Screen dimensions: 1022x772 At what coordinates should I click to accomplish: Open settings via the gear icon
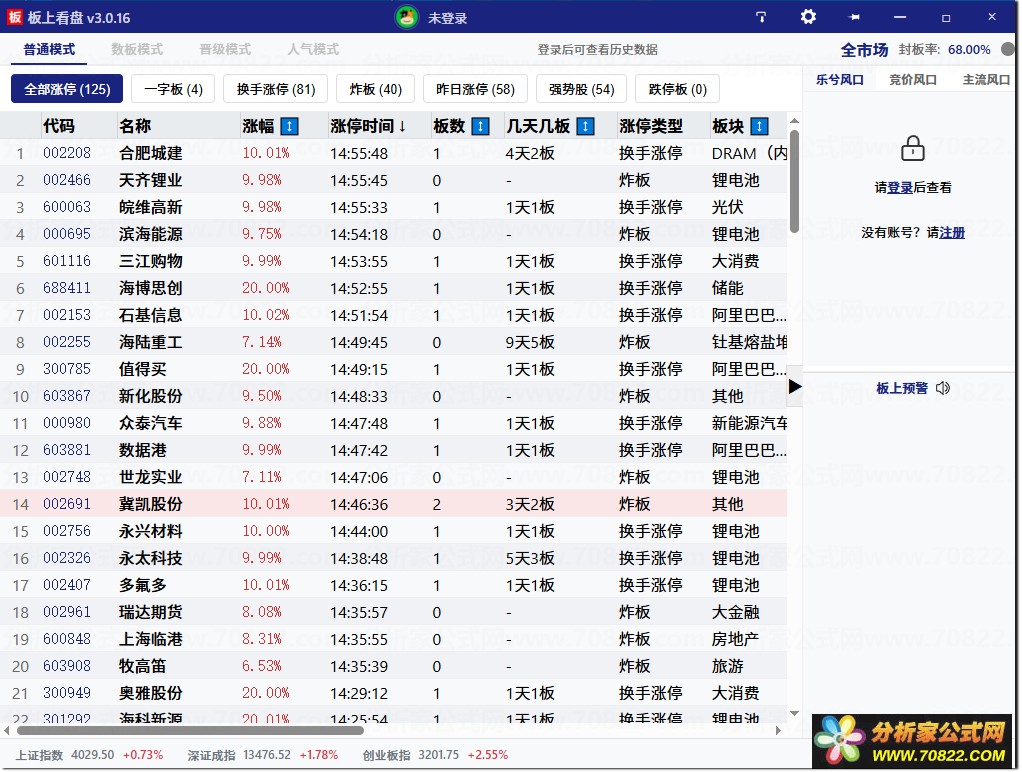click(808, 17)
